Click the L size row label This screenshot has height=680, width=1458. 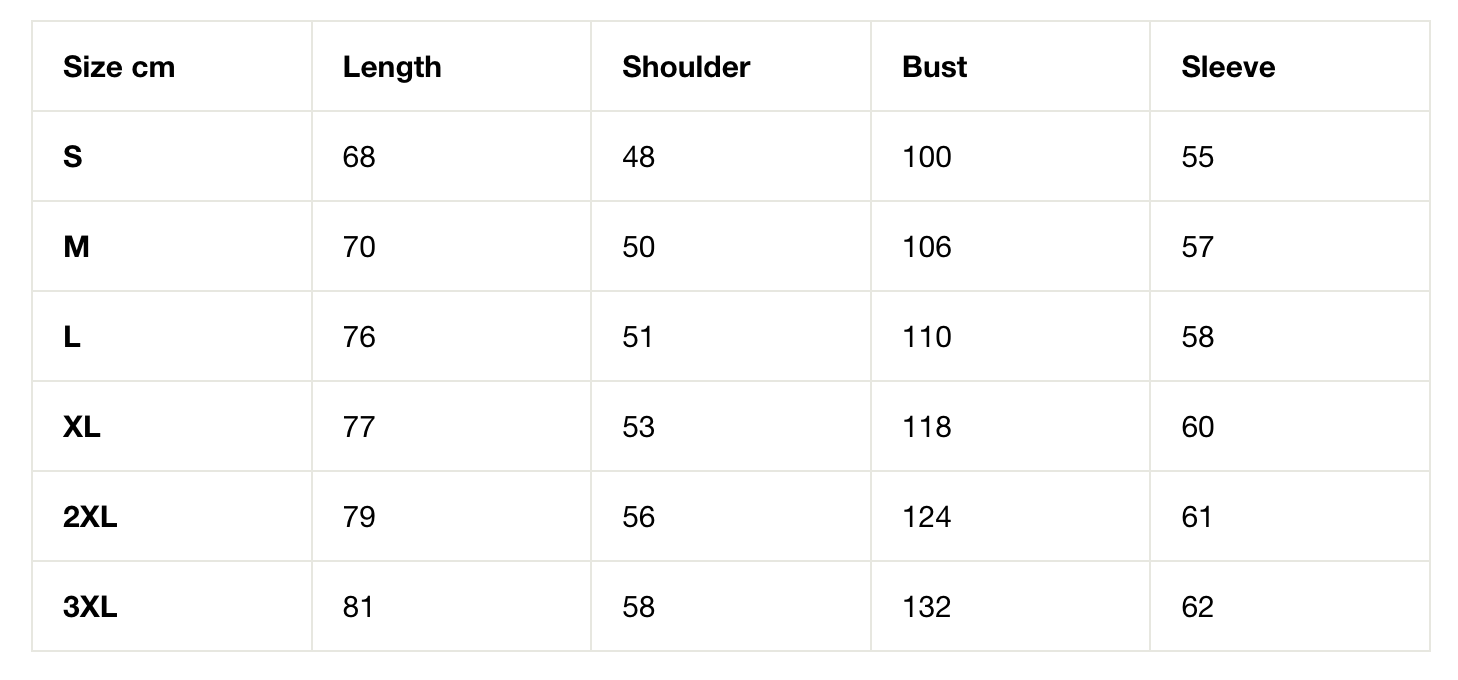72,337
